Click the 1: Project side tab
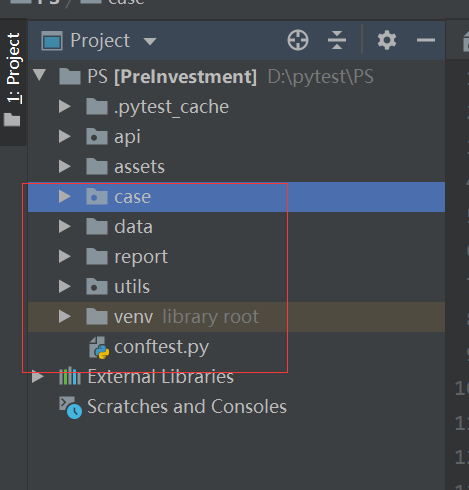This screenshot has height=490, width=469. (x=13, y=82)
